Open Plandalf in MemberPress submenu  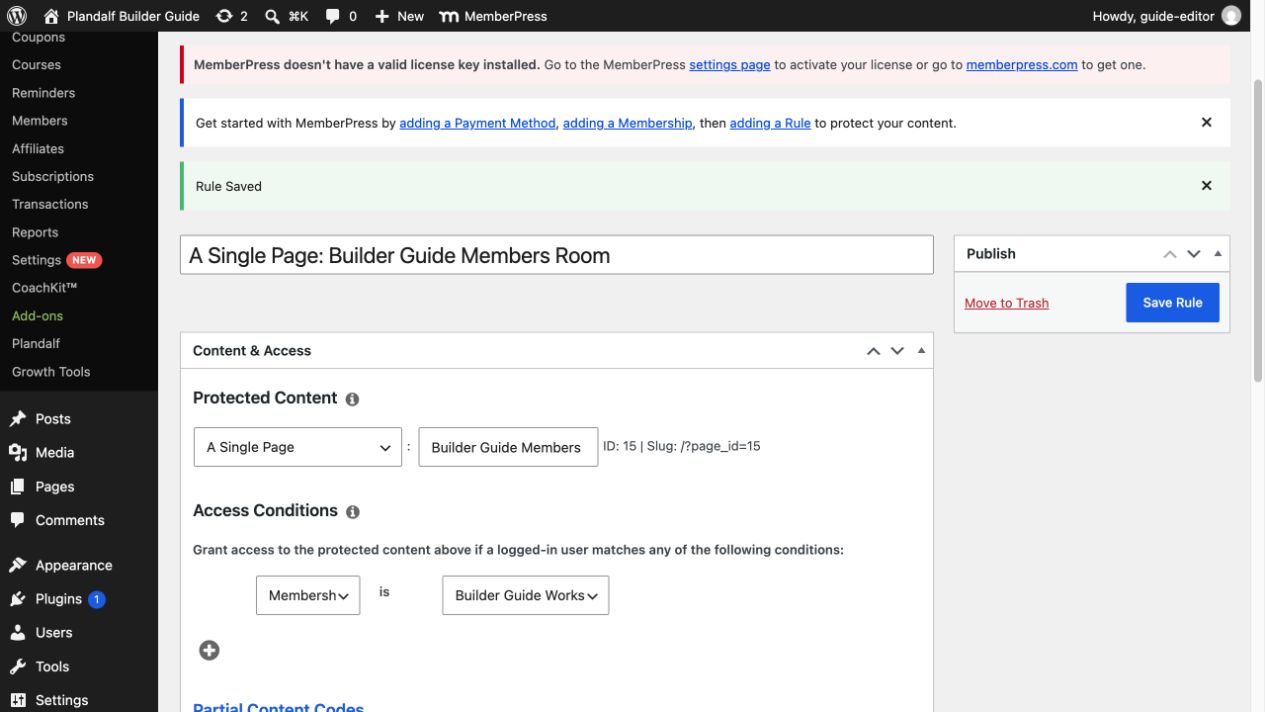tap(36, 344)
